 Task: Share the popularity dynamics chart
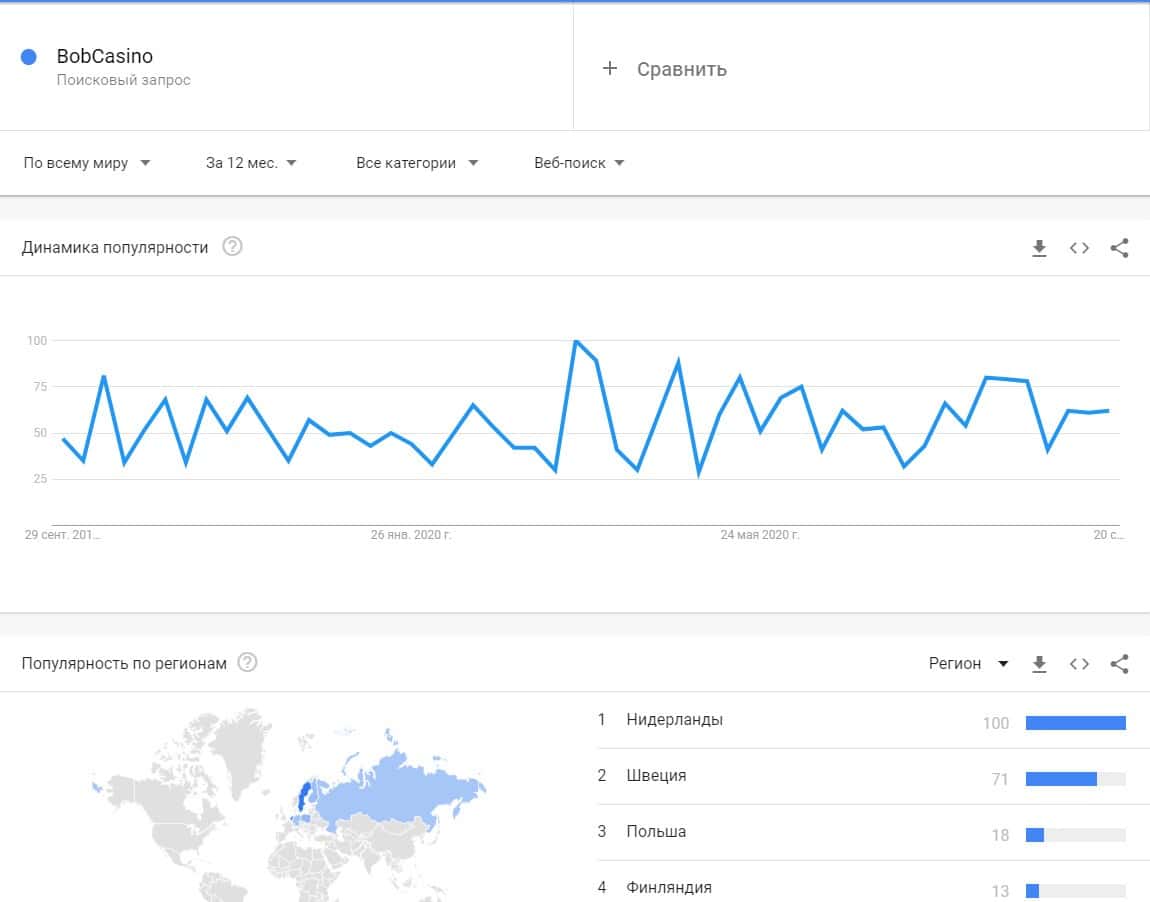coord(1119,249)
